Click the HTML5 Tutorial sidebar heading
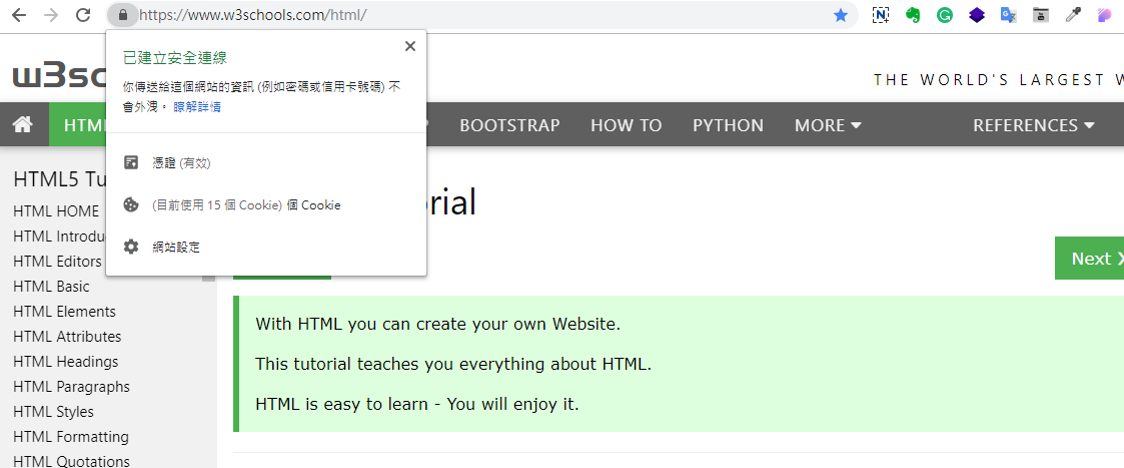Screen dimensions: 1124x468 point(60,179)
